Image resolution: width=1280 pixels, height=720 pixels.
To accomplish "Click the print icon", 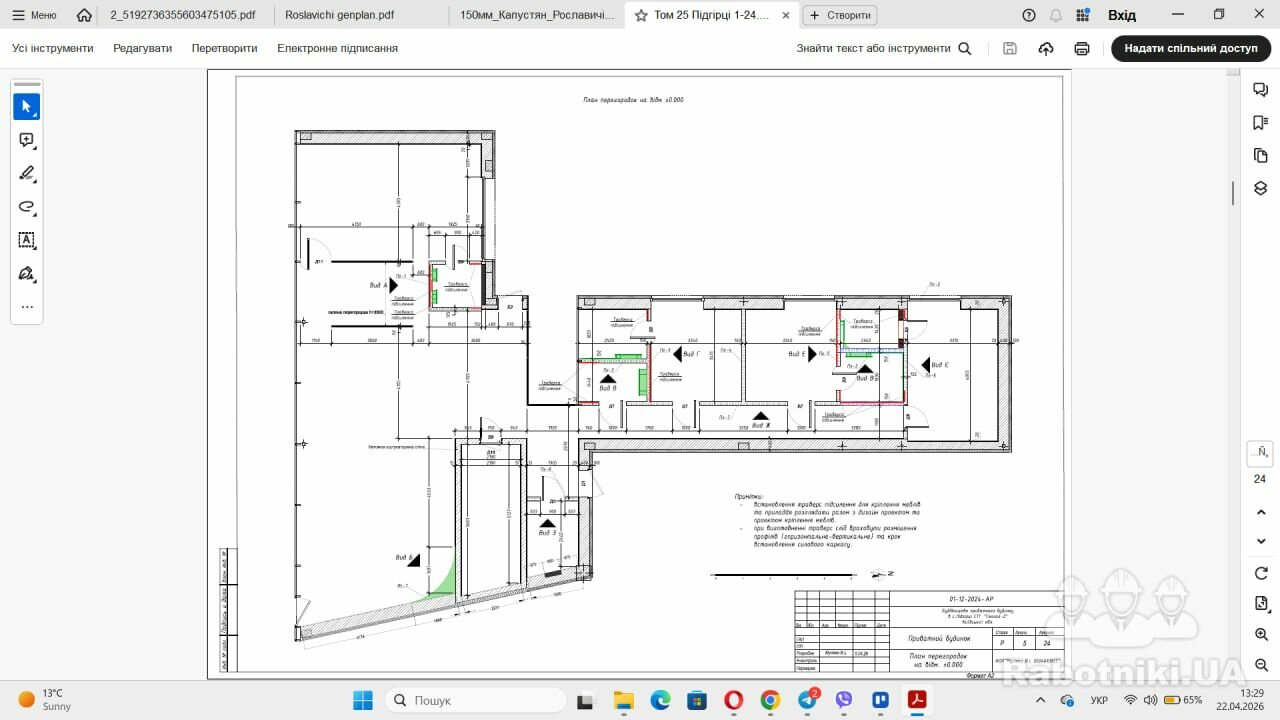I will coord(1081,48).
